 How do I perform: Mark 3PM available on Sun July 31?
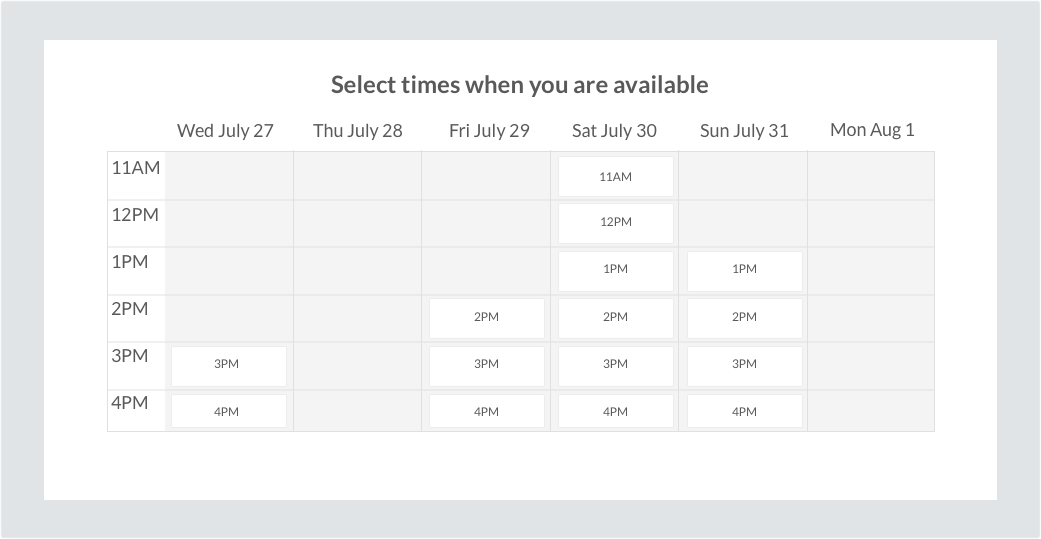tap(744, 366)
